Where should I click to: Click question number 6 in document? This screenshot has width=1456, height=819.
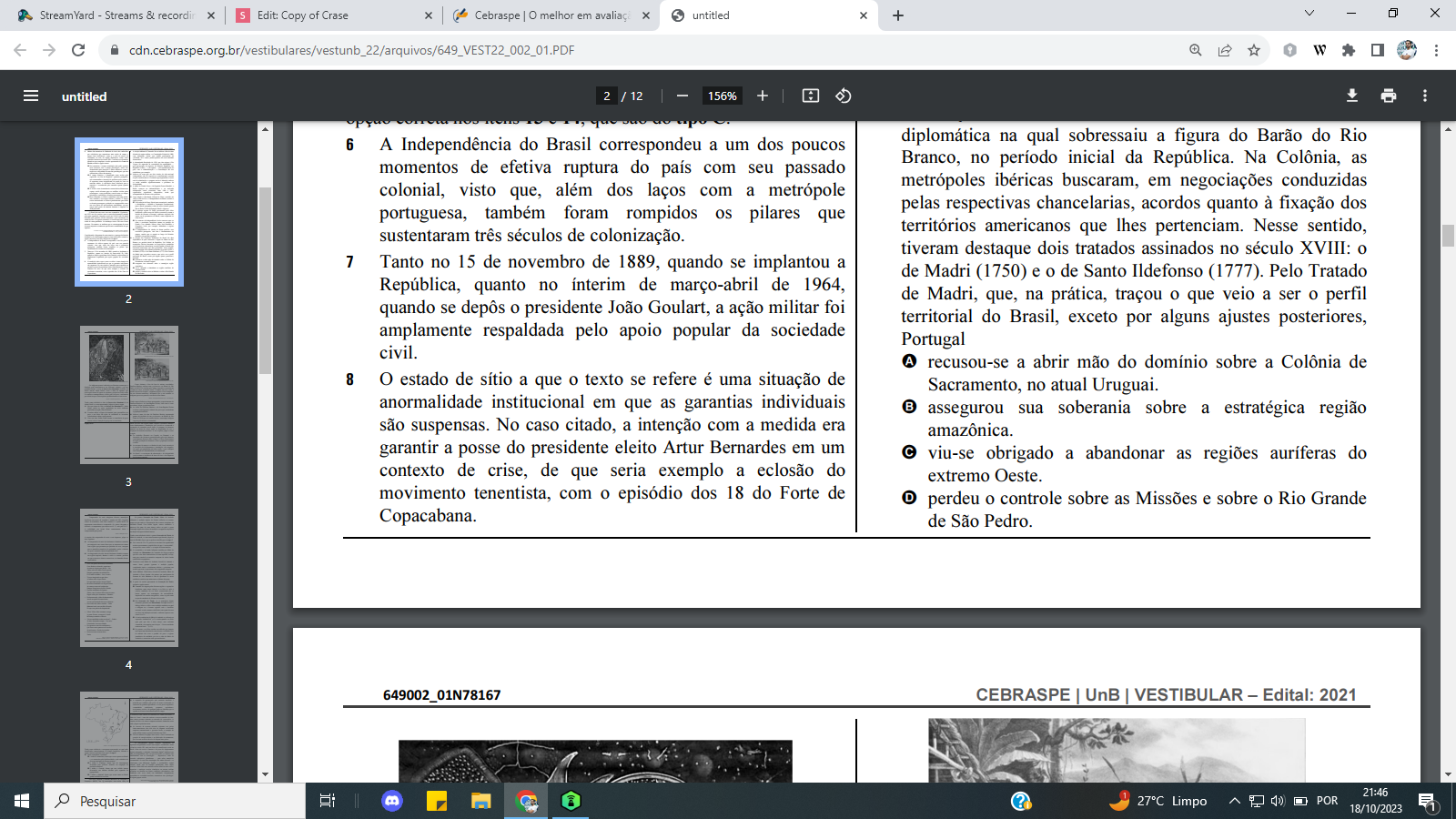coord(349,145)
